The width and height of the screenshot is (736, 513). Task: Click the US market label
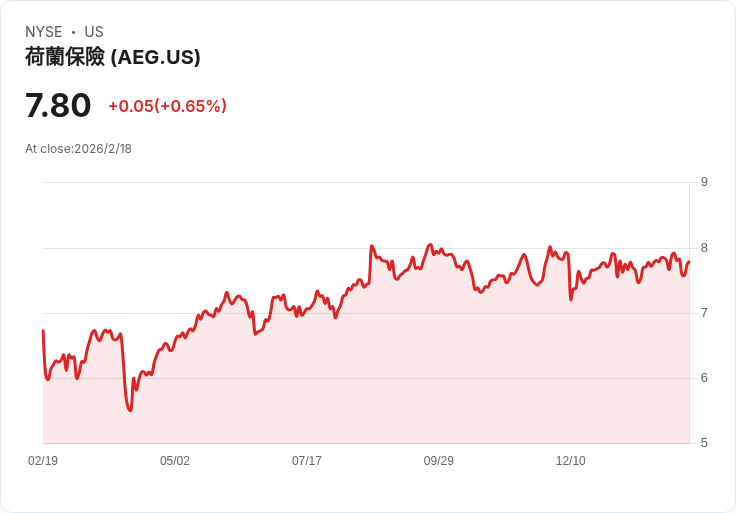tap(94, 32)
